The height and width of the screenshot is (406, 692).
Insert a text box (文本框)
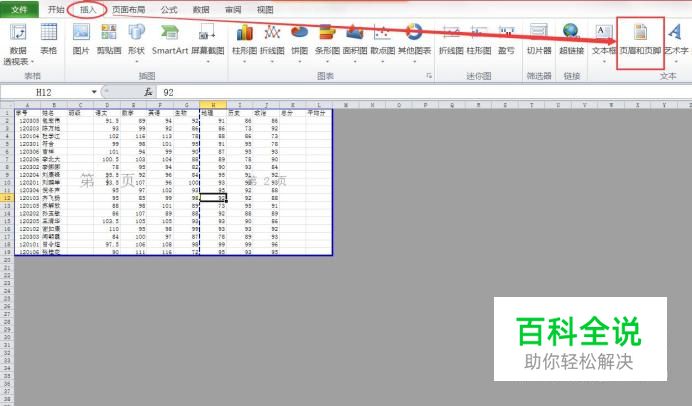coord(604,43)
